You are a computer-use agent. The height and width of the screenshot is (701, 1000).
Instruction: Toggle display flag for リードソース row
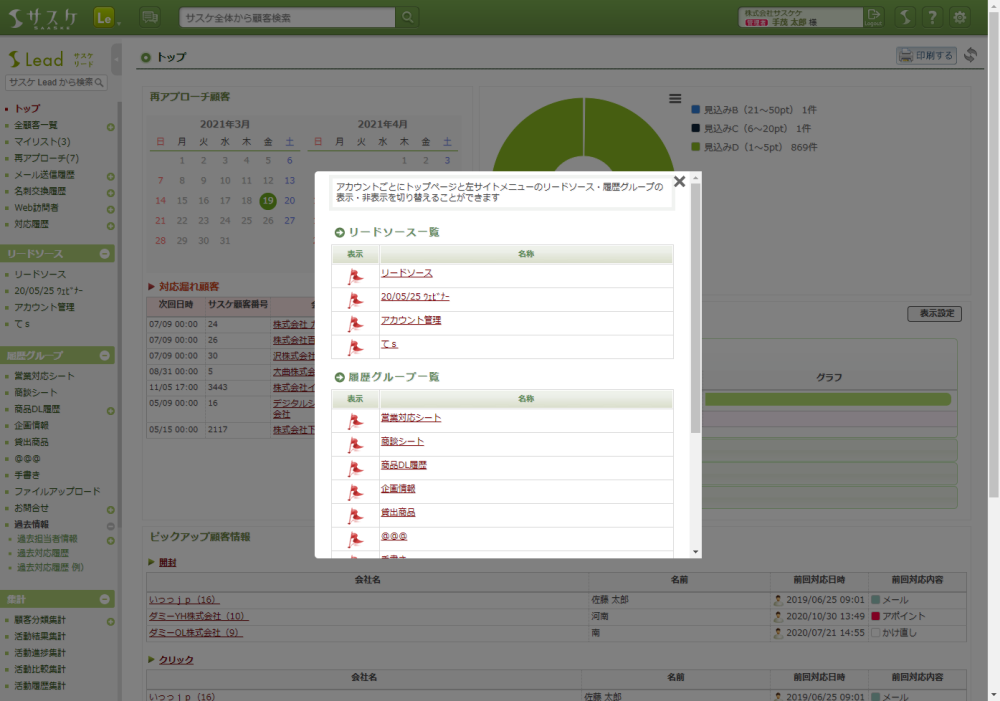tap(355, 275)
